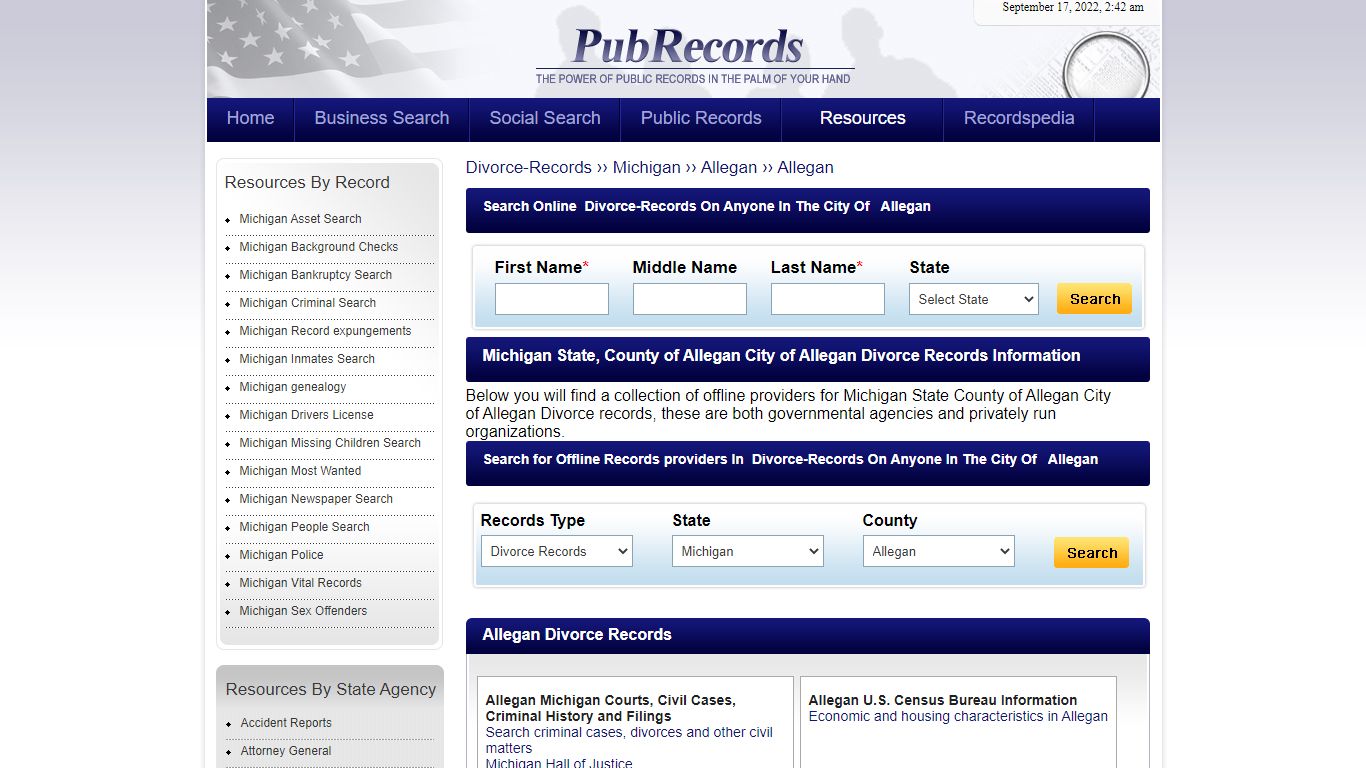
Task: Click Michigan Hall of Justice link
Action: tap(559, 763)
